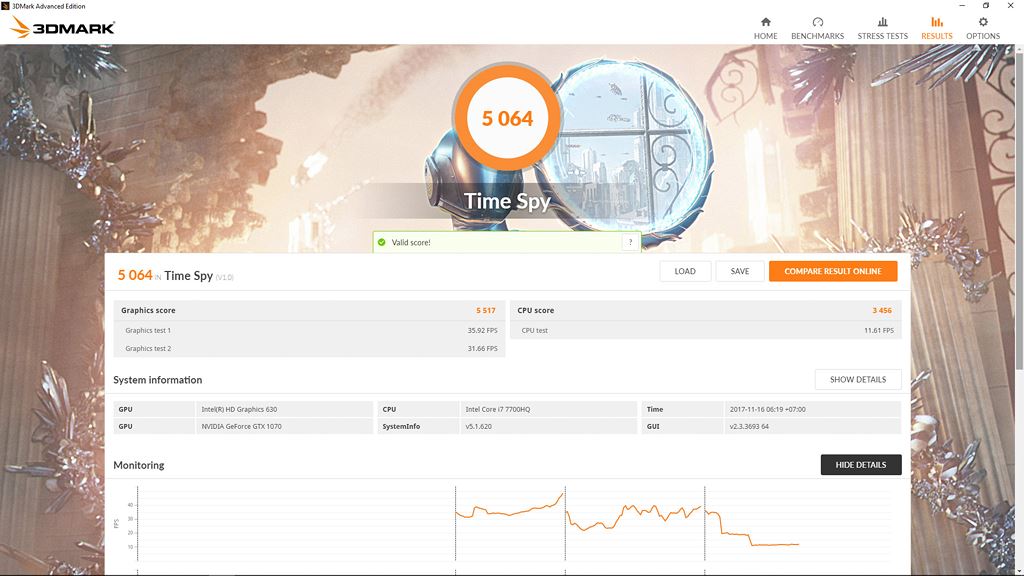Click the green valid score checkmark icon
The width and height of the screenshot is (1024, 576).
[381, 242]
